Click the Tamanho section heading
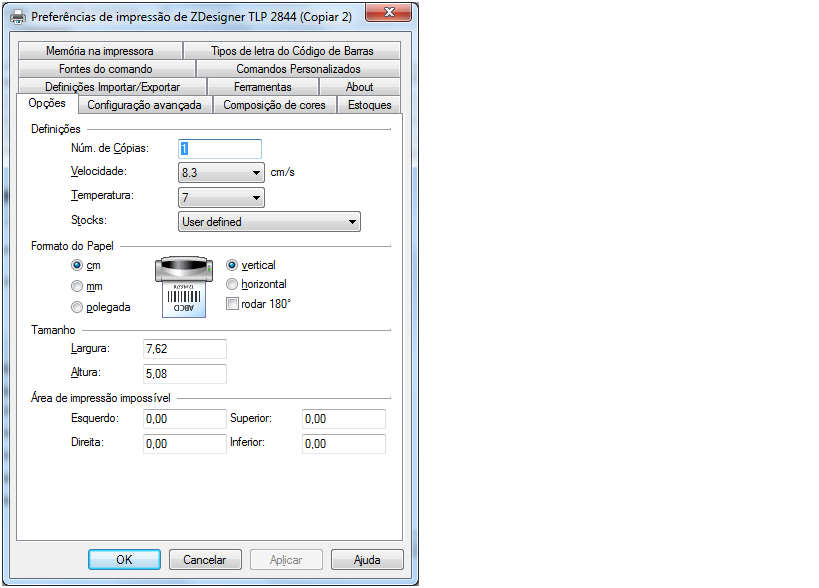The image size is (819, 588). pos(53,330)
